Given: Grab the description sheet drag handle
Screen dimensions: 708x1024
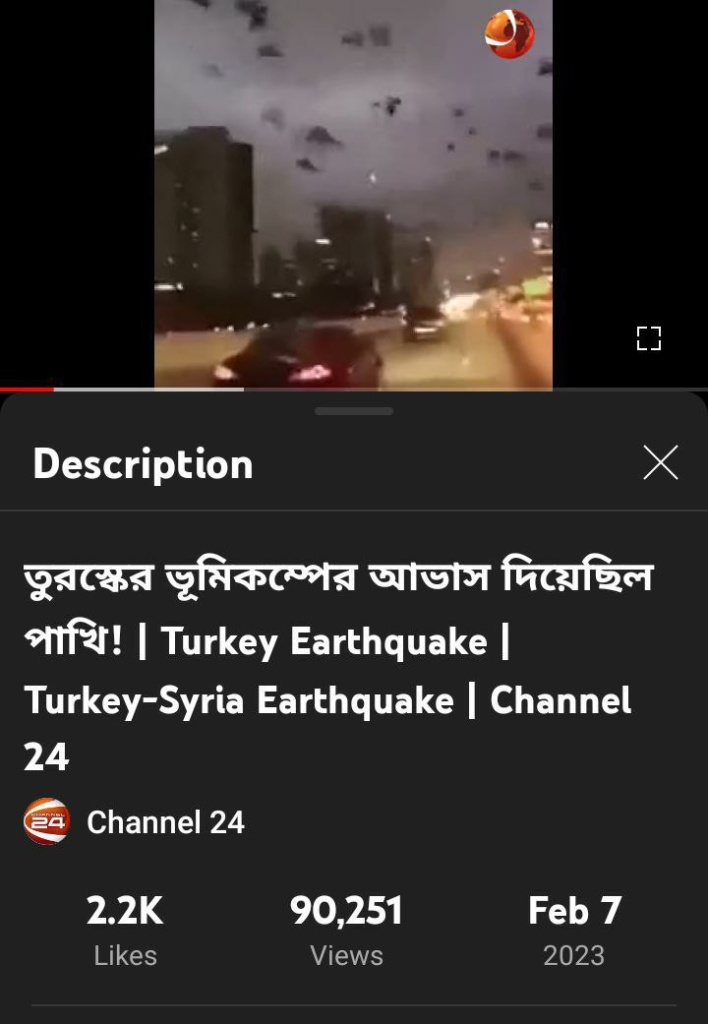Looking at the screenshot, I should [353, 411].
